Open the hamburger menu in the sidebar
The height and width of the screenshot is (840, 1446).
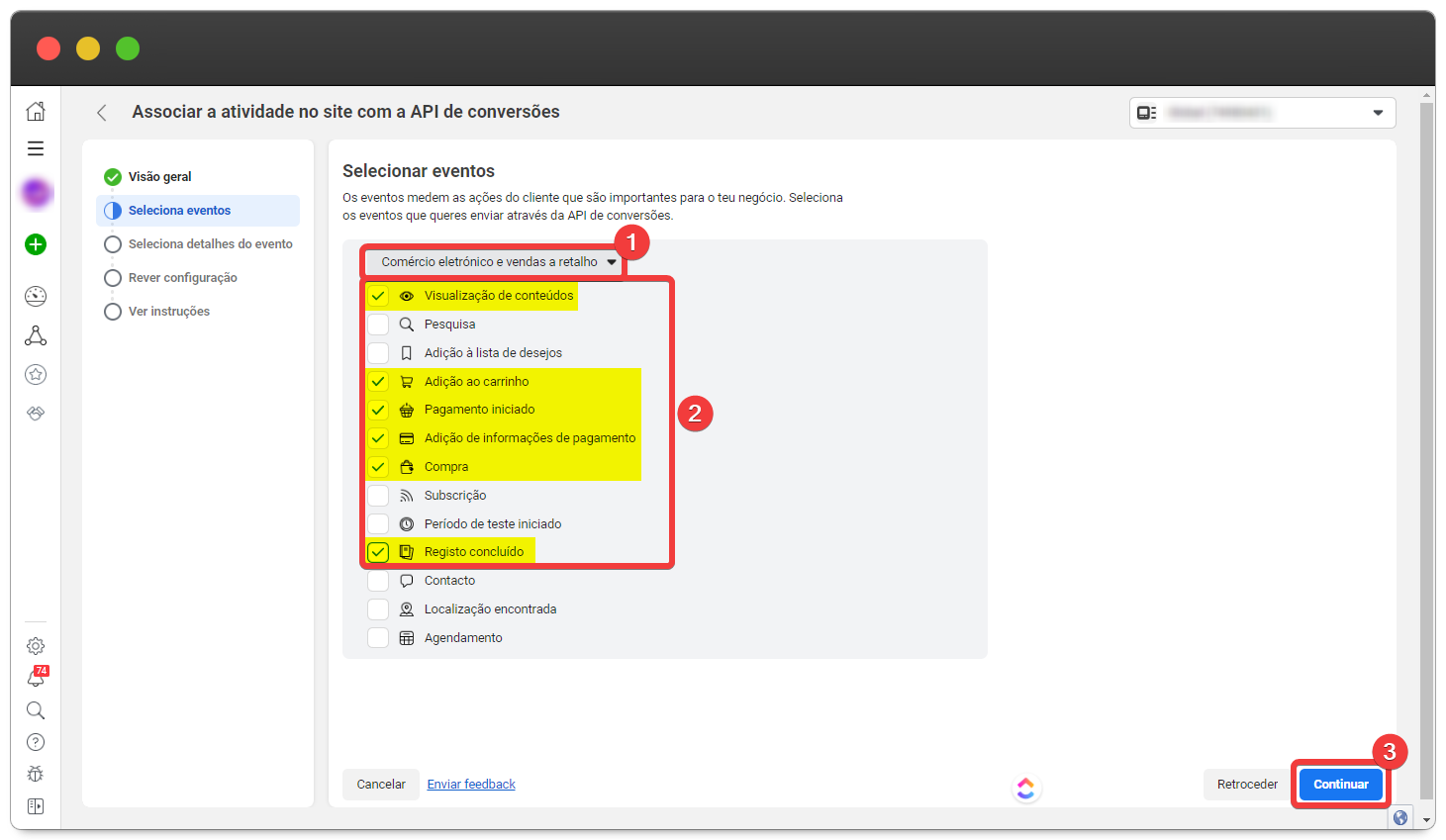click(36, 148)
